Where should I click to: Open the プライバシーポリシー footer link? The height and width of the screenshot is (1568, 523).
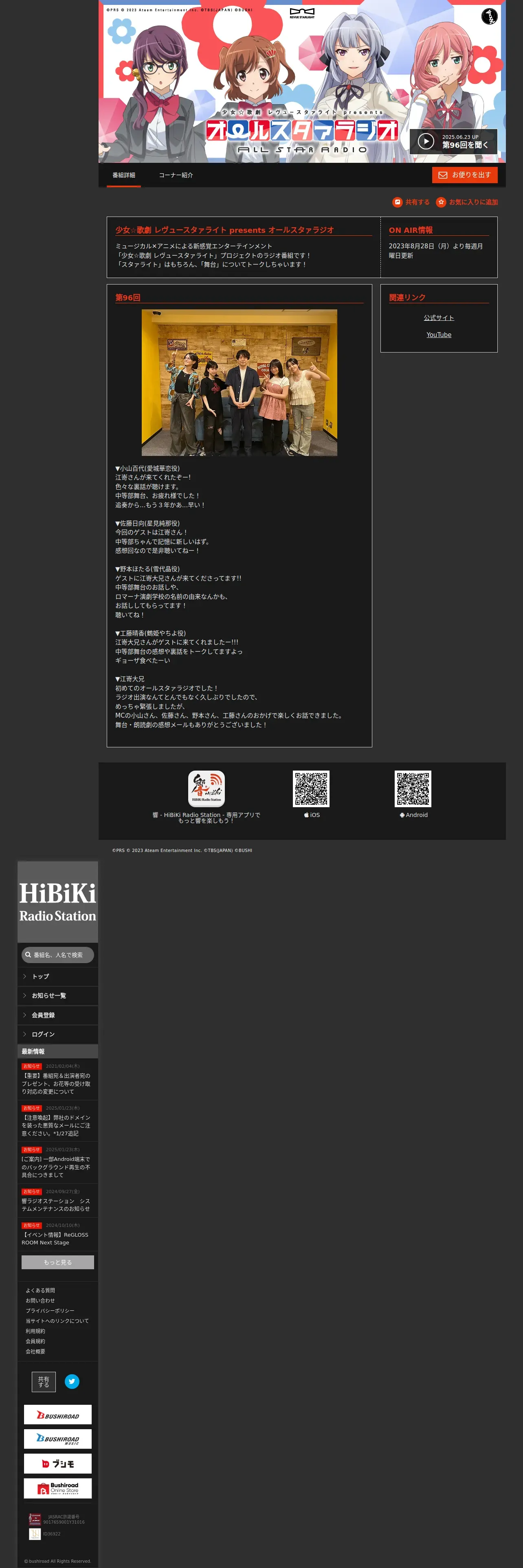(50, 1310)
